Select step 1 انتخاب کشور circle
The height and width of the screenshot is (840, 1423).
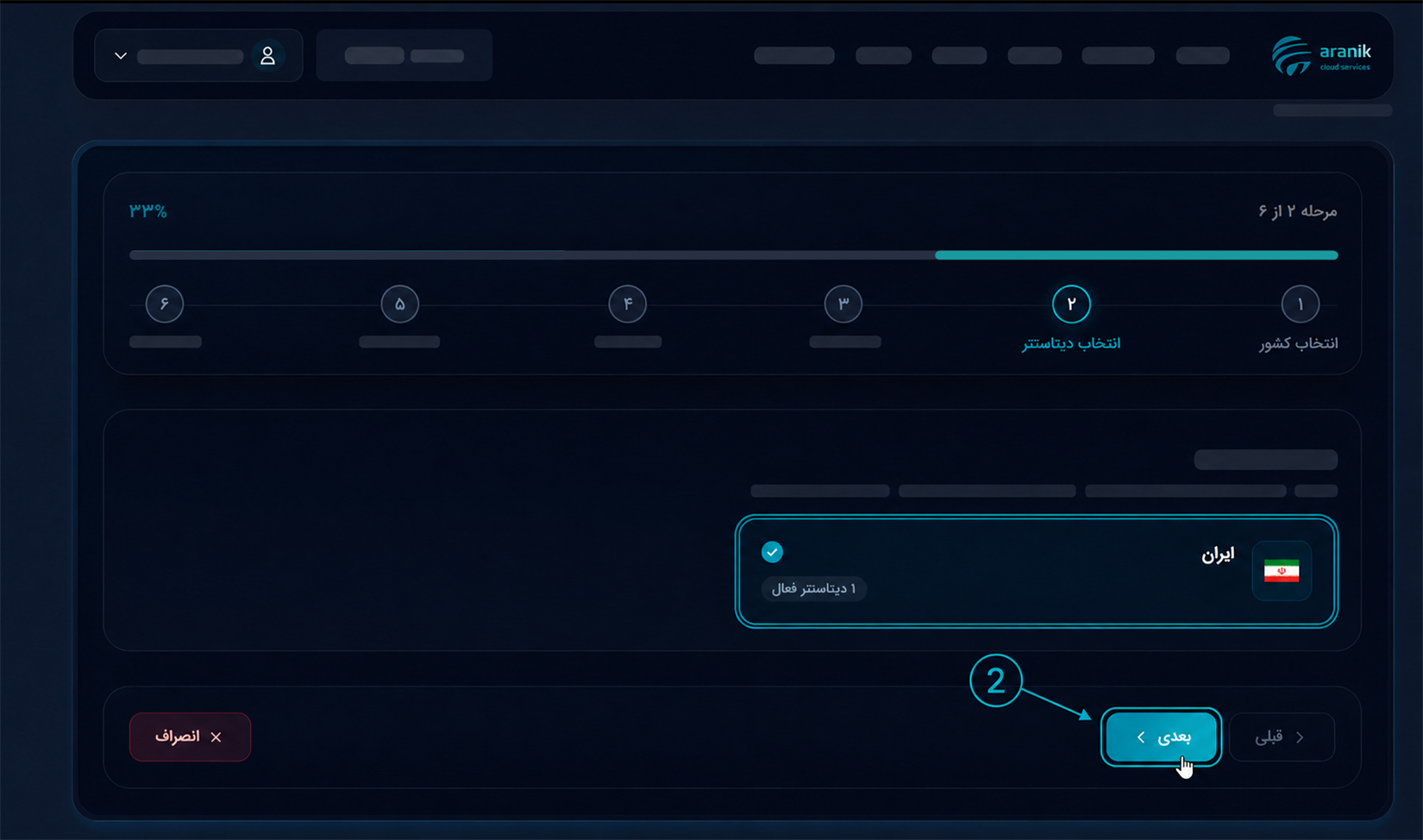(1300, 304)
